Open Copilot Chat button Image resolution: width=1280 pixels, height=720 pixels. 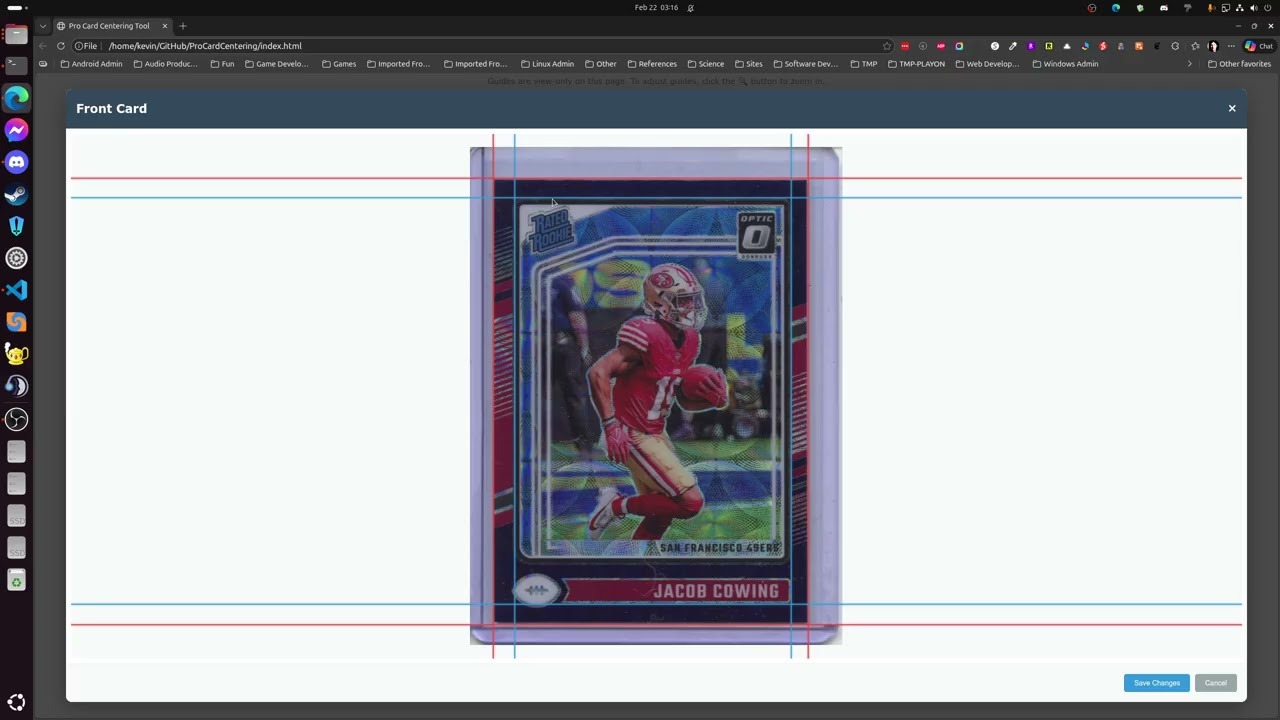pyautogui.click(x=1259, y=46)
